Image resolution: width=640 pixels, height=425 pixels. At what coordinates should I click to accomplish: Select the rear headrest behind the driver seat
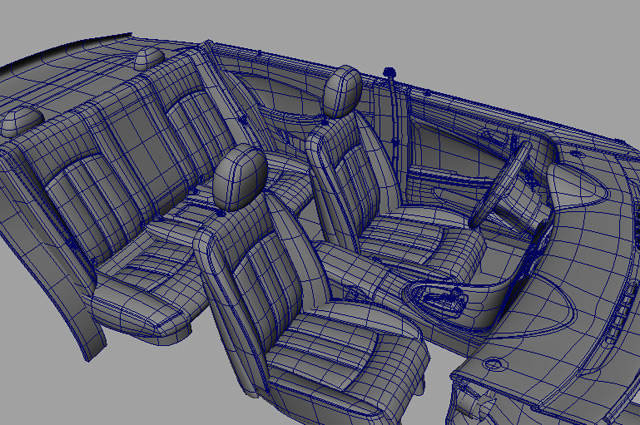point(149,58)
